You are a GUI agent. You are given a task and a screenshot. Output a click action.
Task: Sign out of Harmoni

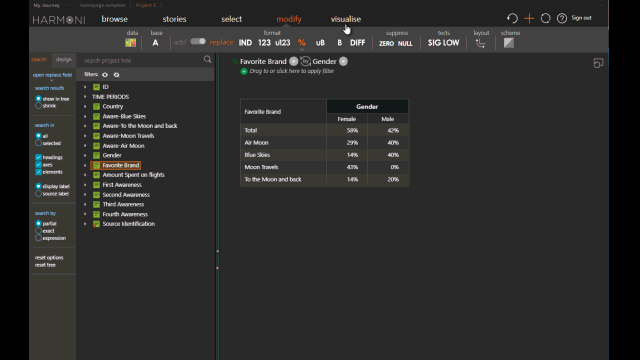pyautogui.click(x=581, y=18)
